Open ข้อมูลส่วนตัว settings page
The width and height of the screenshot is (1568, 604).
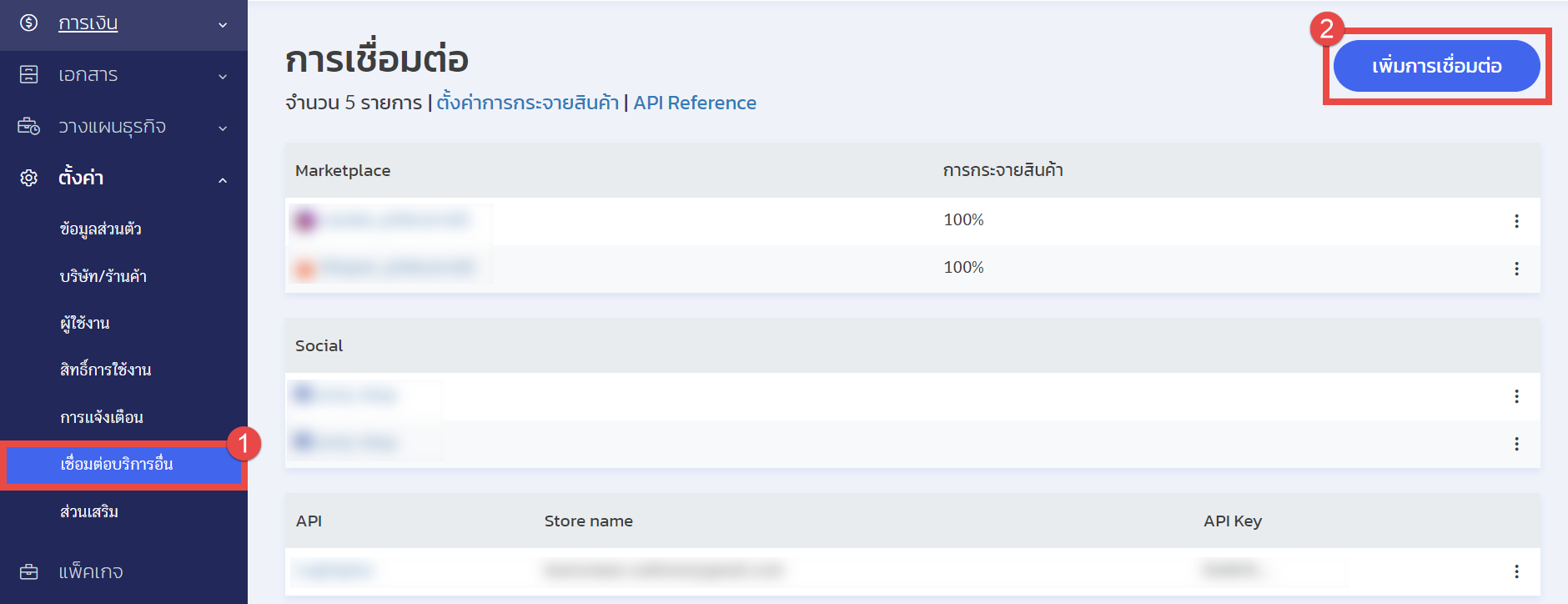click(101, 229)
